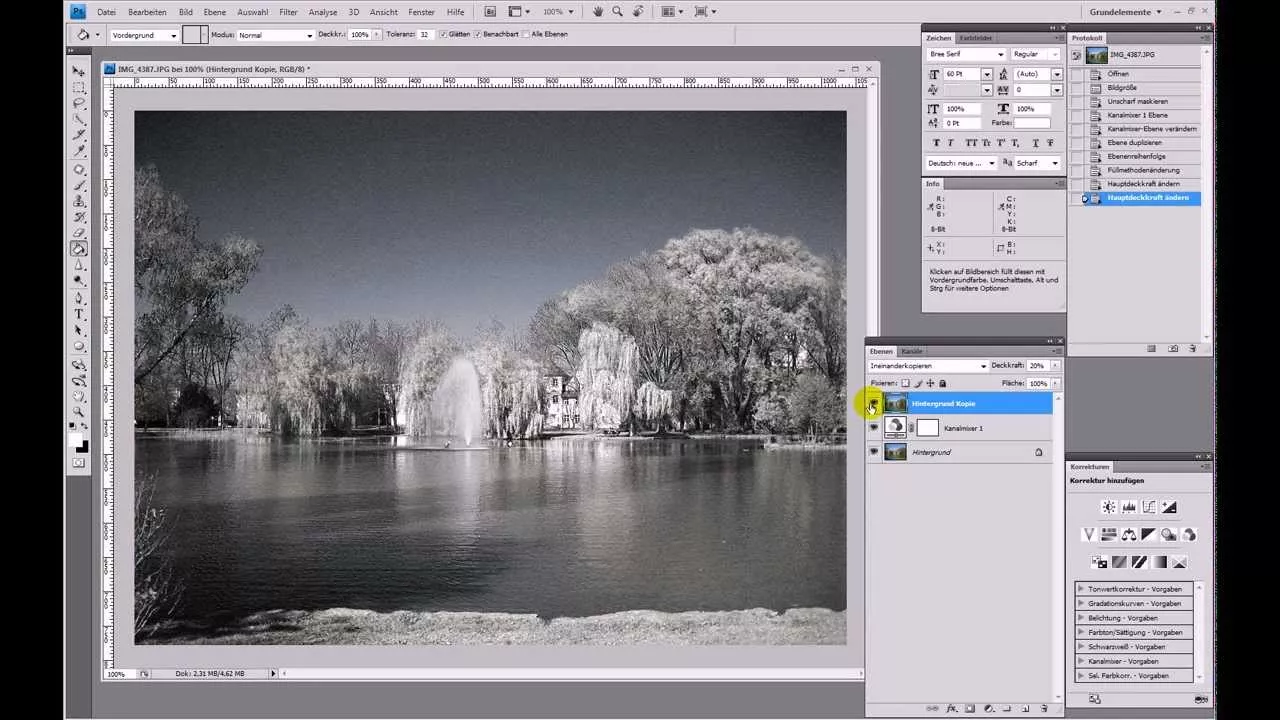This screenshot has width=1280, height=720.
Task: Switch to the Kanäle tab
Action: pyautogui.click(x=911, y=351)
